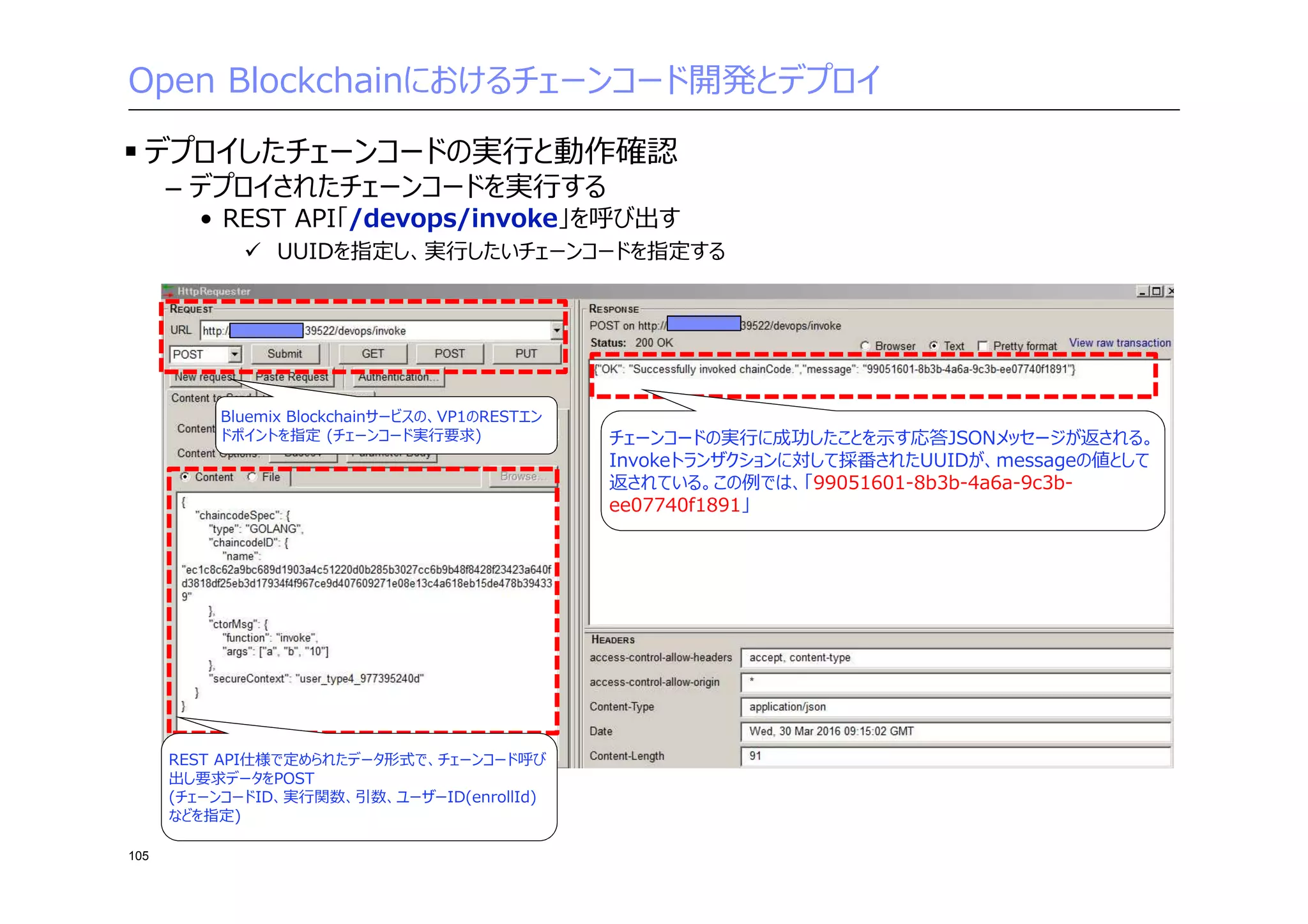Minimize the HttpRequester window
The height and width of the screenshot is (924, 1308).
point(1142,291)
